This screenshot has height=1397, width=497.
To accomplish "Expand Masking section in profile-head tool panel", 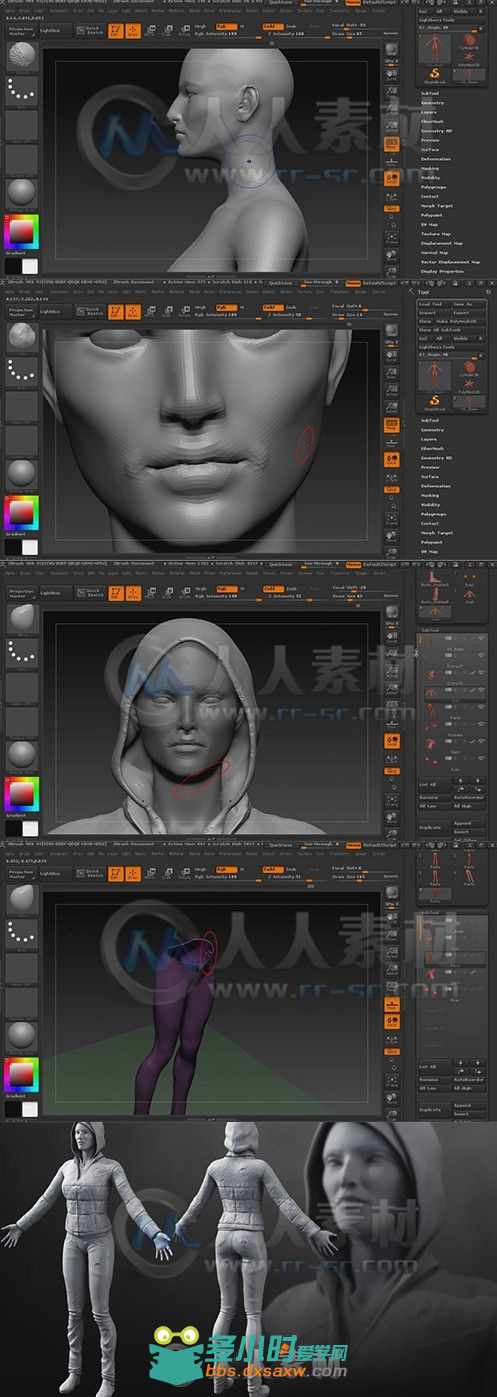I will (x=430, y=168).
